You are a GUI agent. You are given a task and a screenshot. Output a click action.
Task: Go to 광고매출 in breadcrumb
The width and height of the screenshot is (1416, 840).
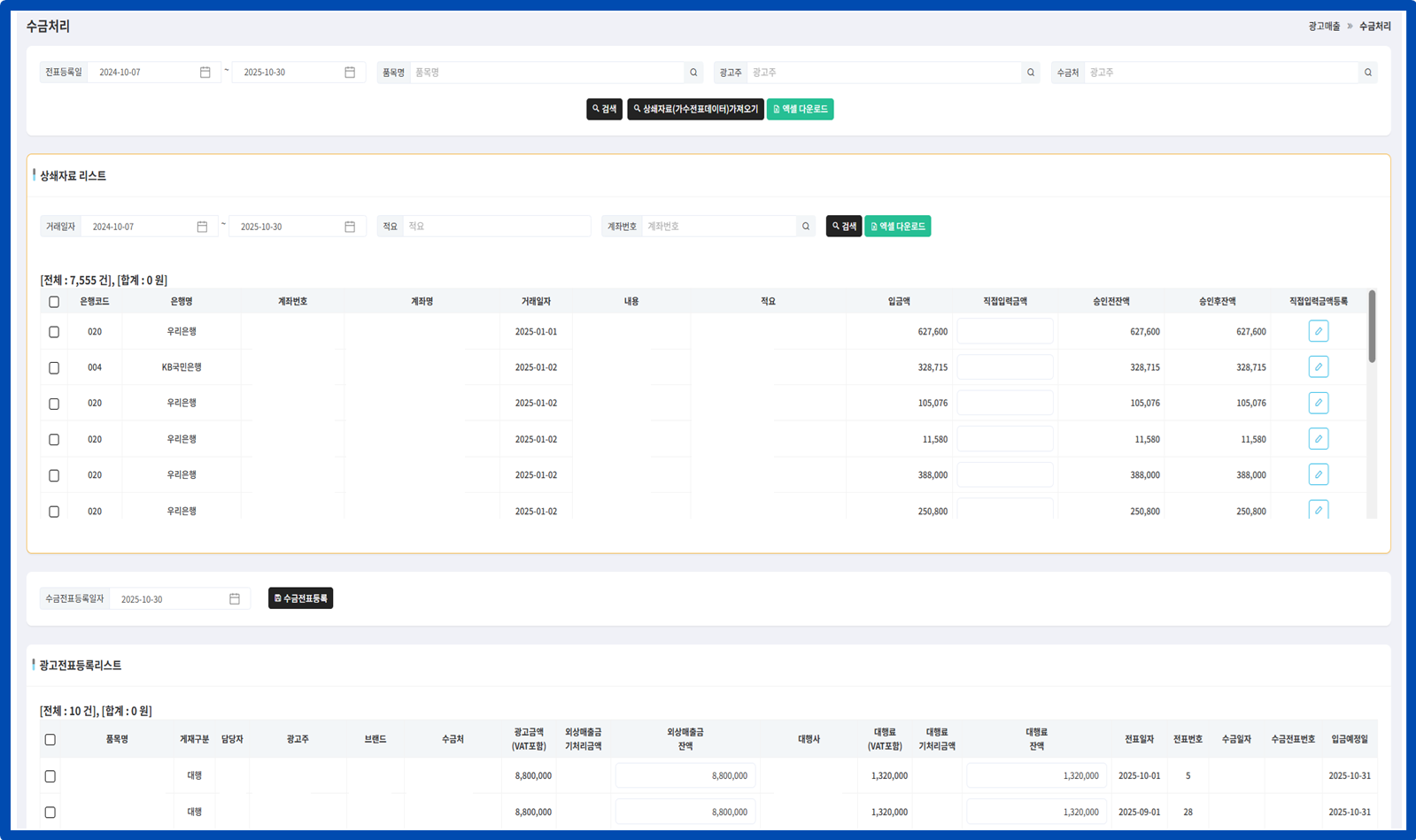pos(1324,27)
